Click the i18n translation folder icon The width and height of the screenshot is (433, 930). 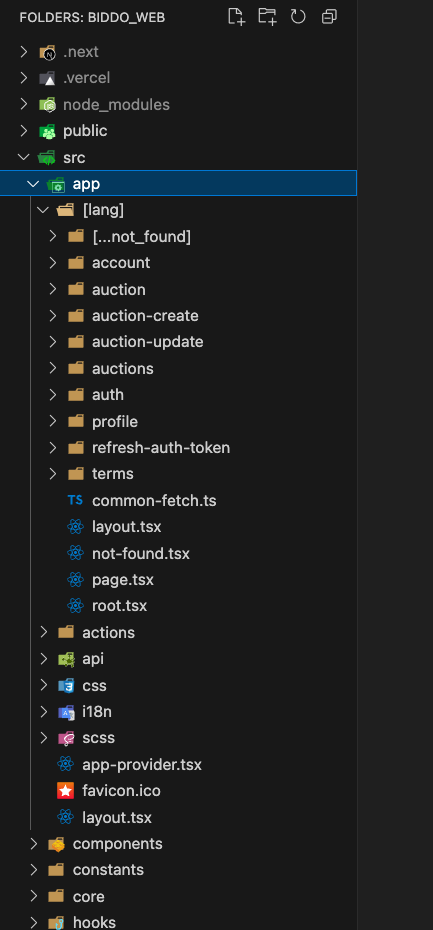(x=66, y=712)
